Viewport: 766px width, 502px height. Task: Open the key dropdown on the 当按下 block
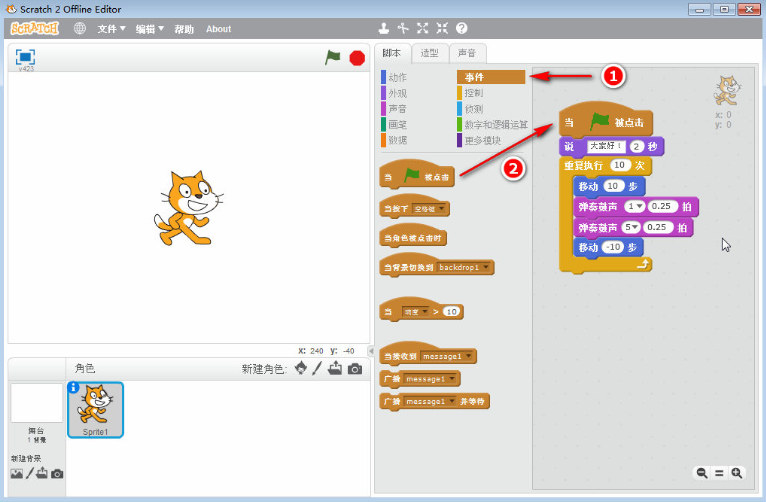(x=429, y=209)
